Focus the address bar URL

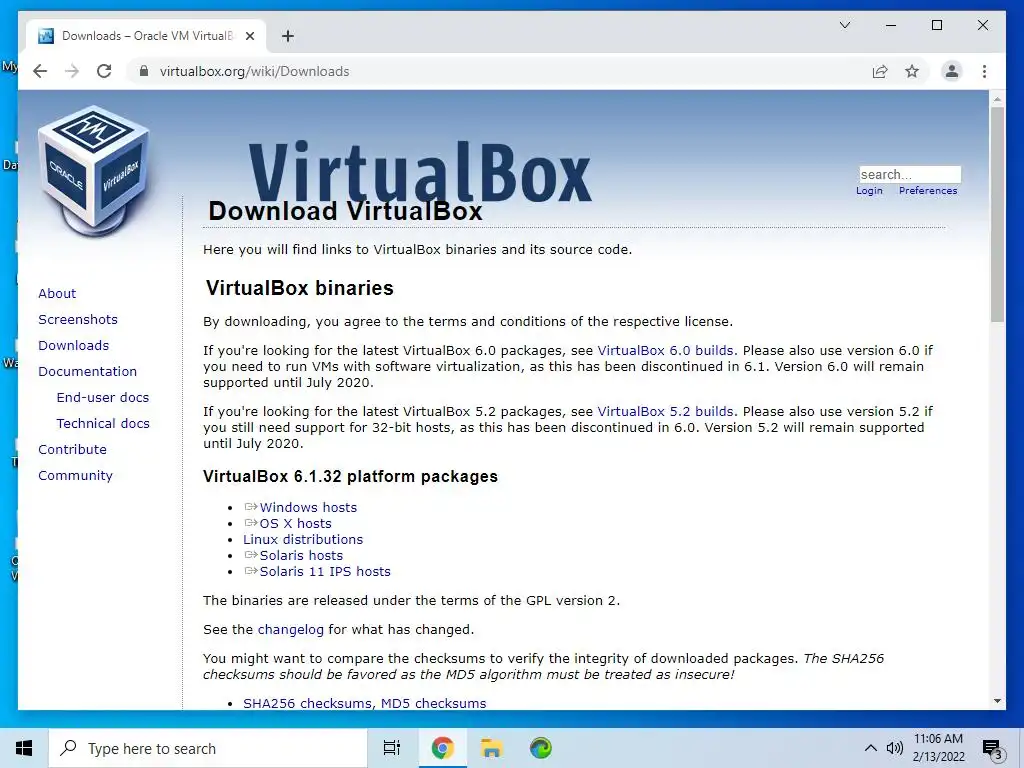255,71
